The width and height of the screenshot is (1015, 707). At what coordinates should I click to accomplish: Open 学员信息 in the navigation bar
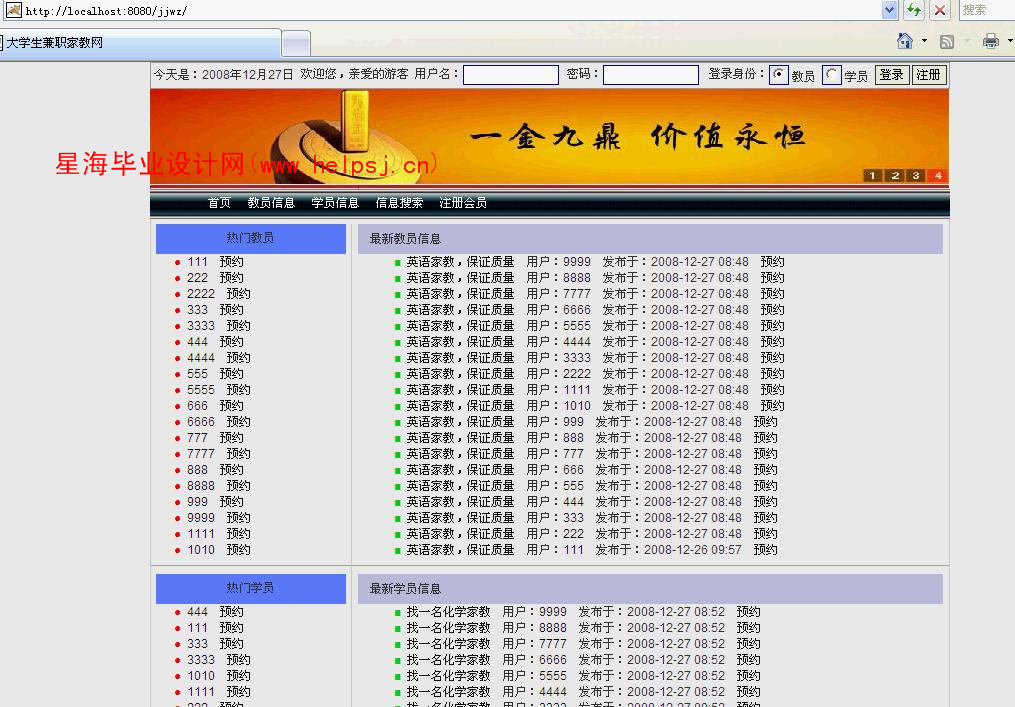pos(335,203)
